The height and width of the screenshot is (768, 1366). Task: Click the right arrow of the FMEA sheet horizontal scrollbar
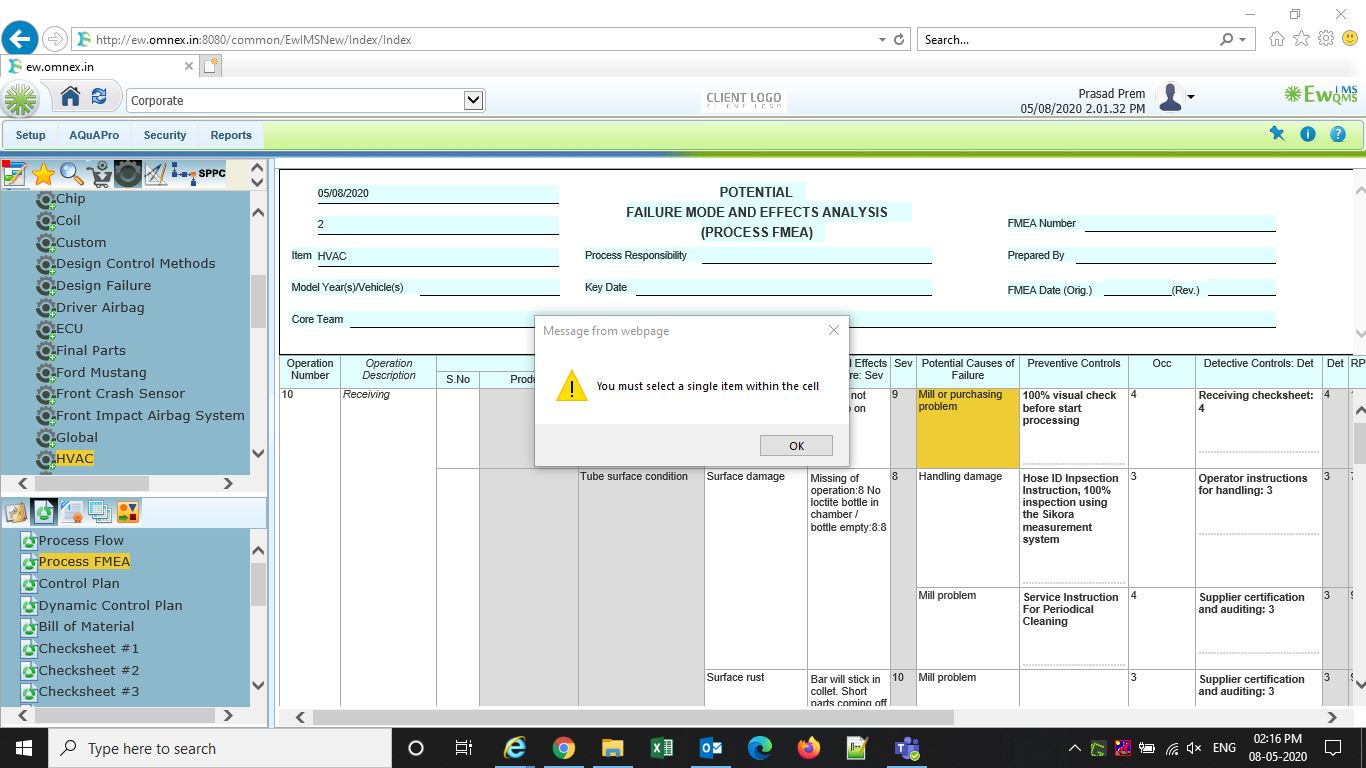(1331, 717)
